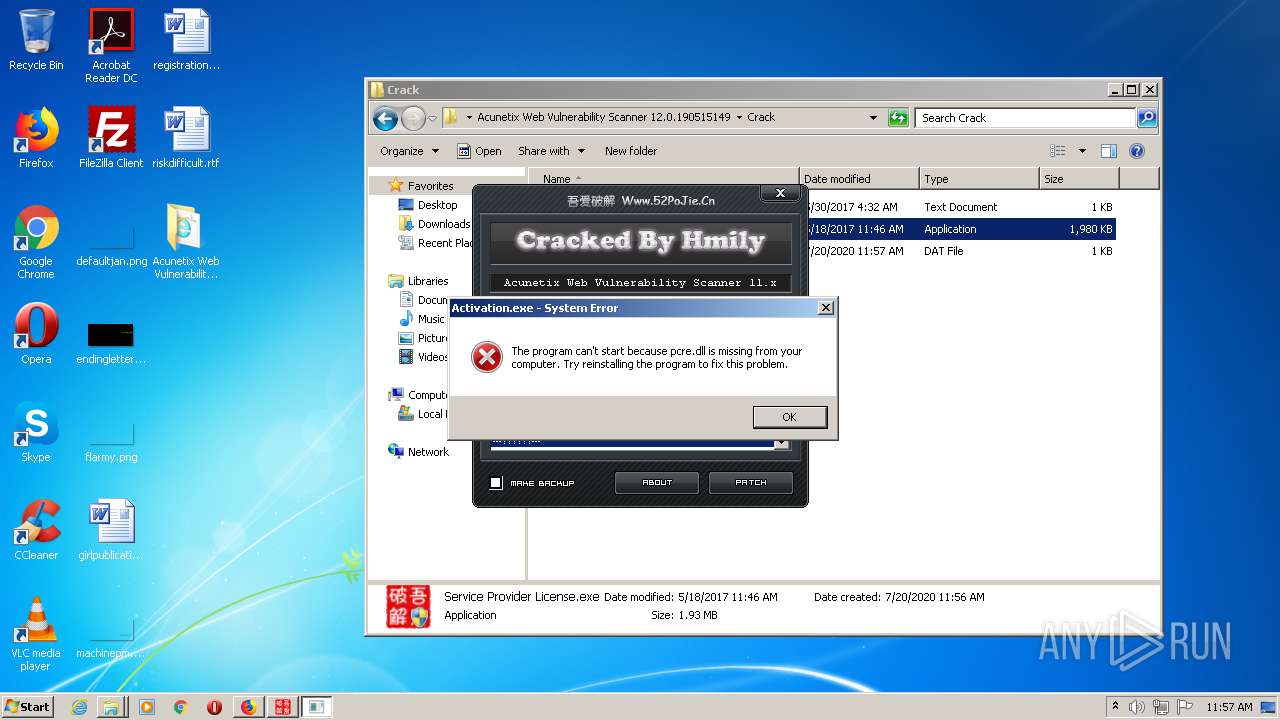
Task: Sort by the Type column header
Action: [979, 179]
